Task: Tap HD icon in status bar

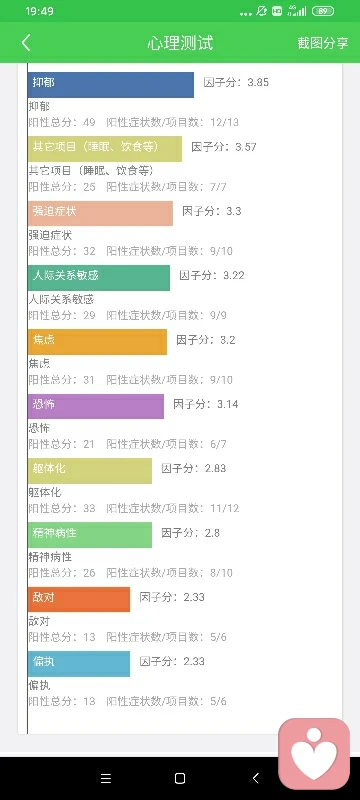Action: [x=277, y=11]
